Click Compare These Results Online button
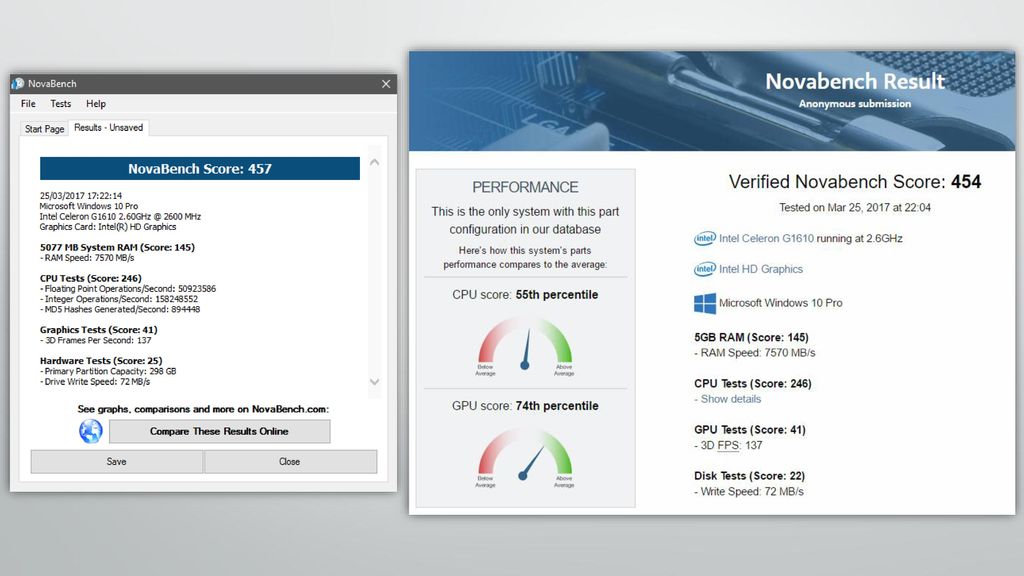This screenshot has width=1024, height=576. tap(219, 431)
